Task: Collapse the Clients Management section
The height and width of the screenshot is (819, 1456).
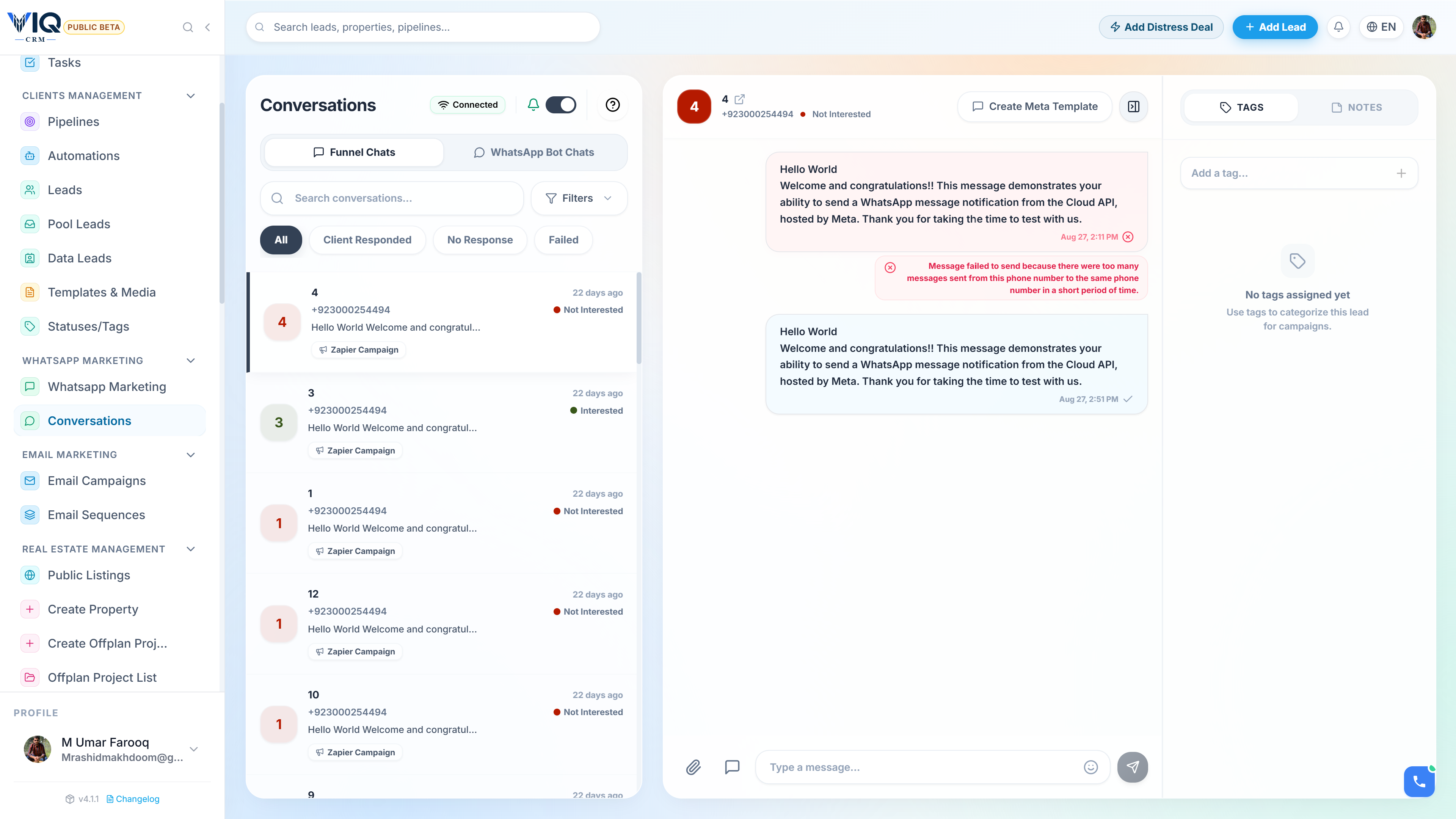Action: [x=191, y=96]
